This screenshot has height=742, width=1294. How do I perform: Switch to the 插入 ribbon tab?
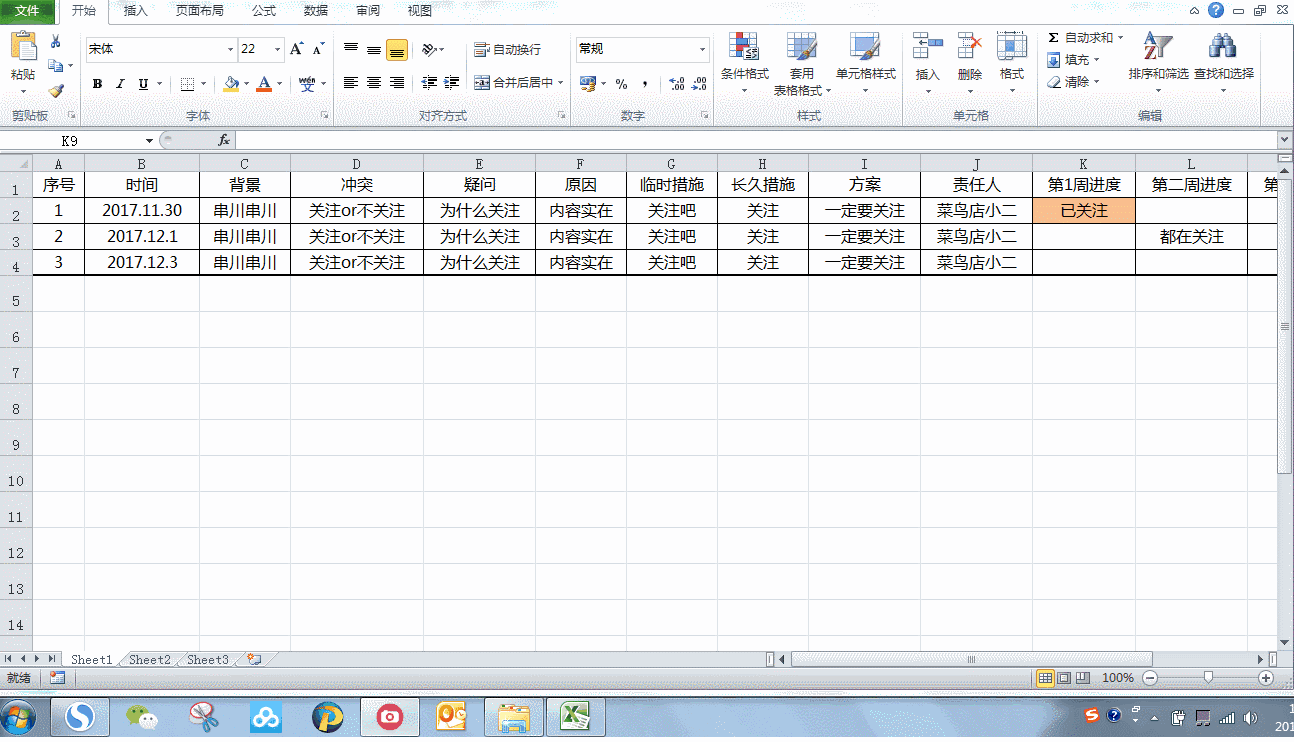click(135, 11)
